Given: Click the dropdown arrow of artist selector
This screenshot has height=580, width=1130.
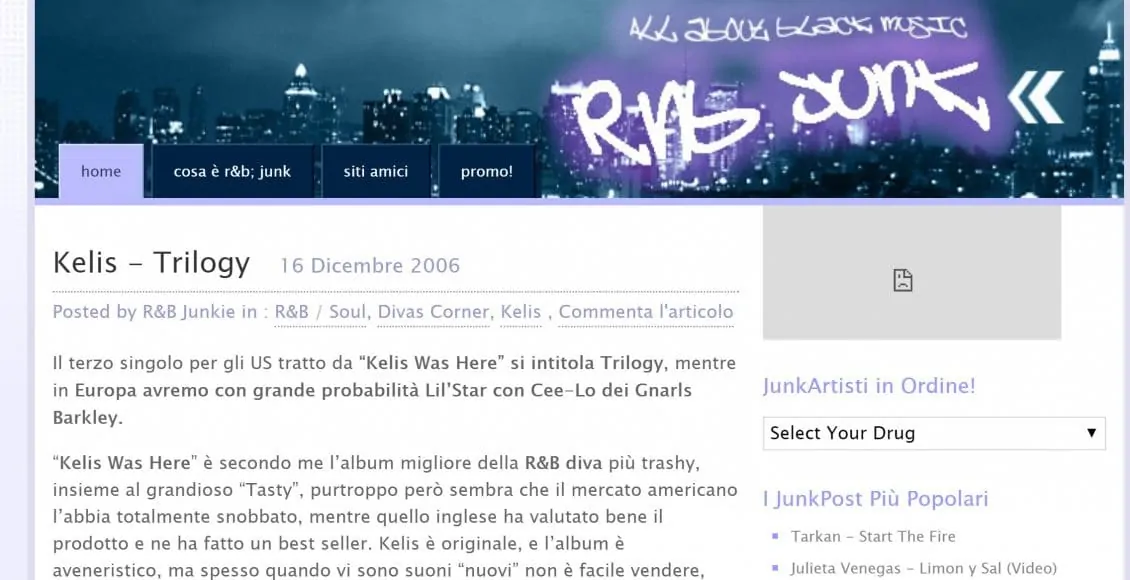Looking at the screenshot, I should tap(1091, 433).
